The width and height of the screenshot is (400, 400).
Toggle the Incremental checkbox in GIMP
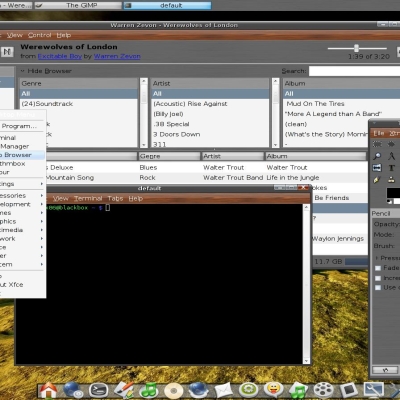[x=378, y=278]
